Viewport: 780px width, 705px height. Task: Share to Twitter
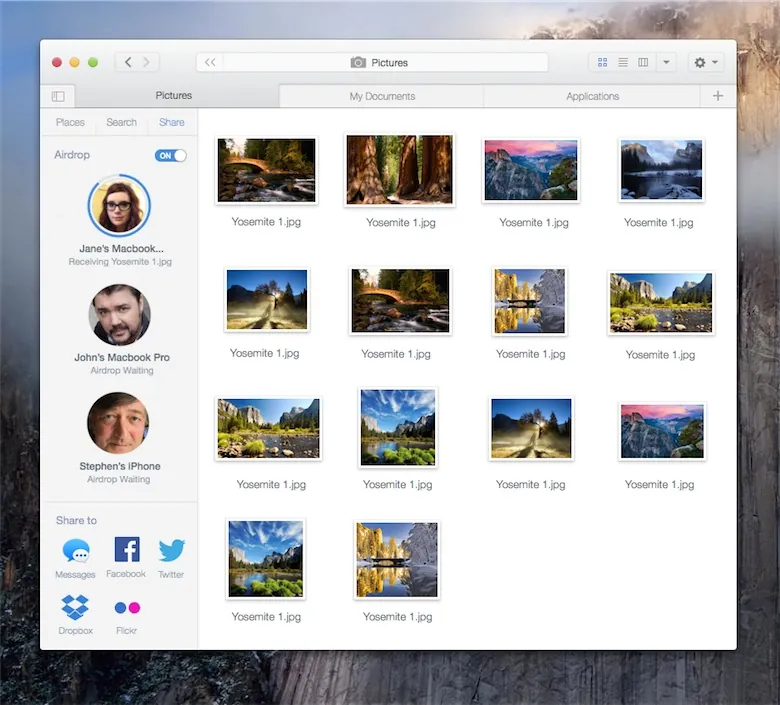click(171, 558)
